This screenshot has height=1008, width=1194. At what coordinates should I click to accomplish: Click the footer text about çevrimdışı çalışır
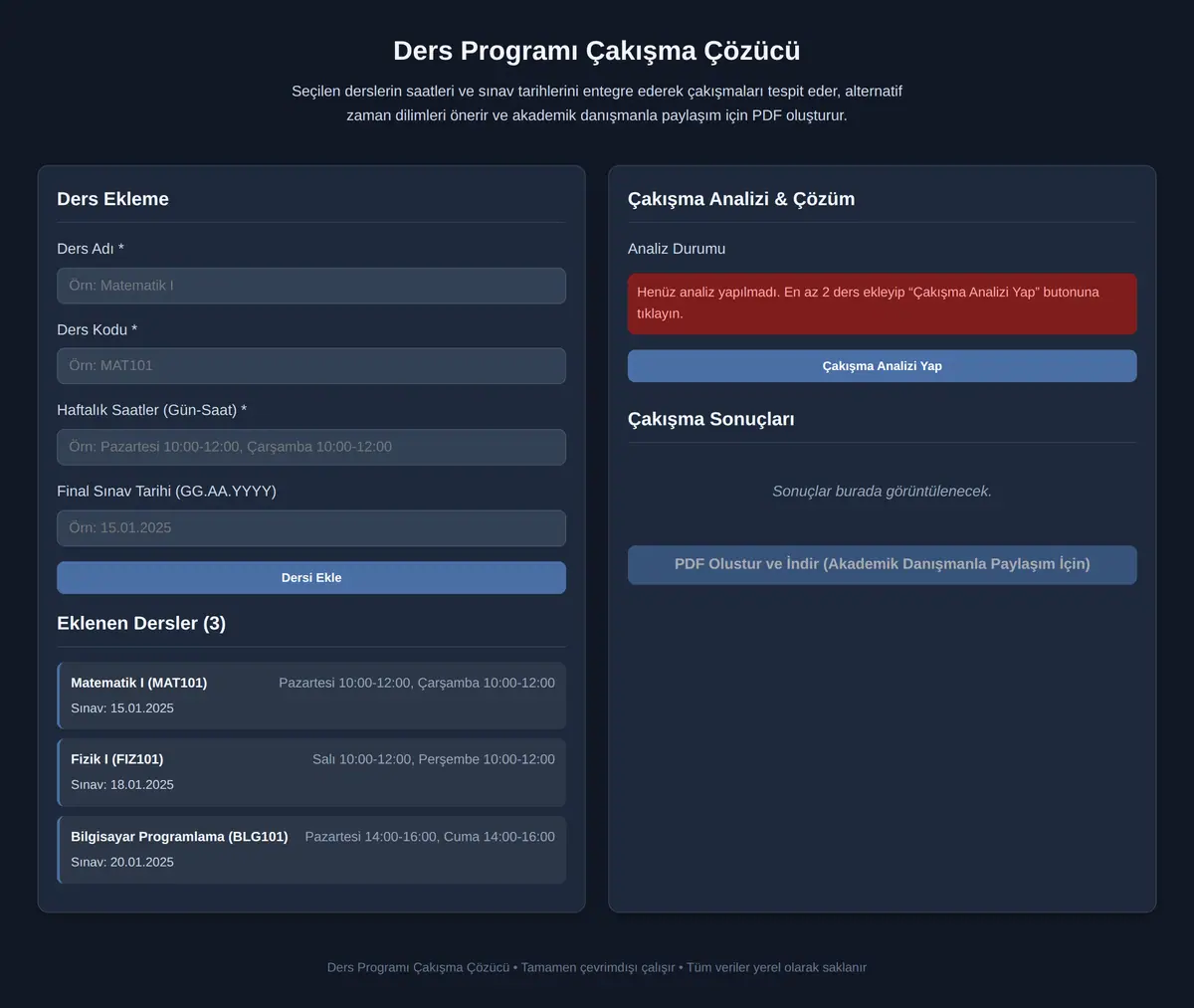tap(598, 967)
